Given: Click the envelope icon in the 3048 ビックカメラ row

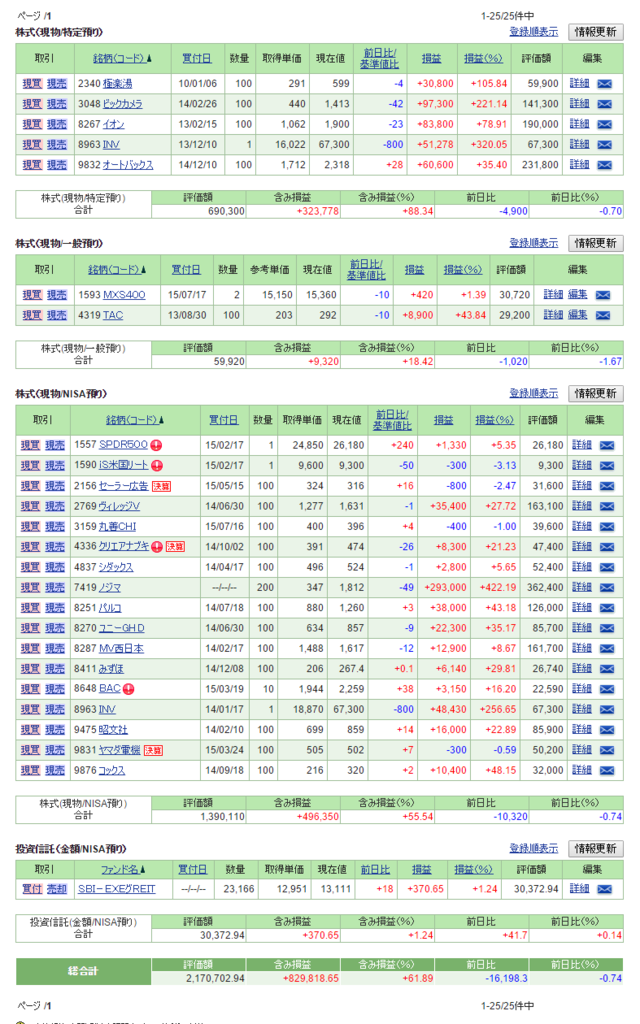Looking at the screenshot, I should [x=605, y=104].
